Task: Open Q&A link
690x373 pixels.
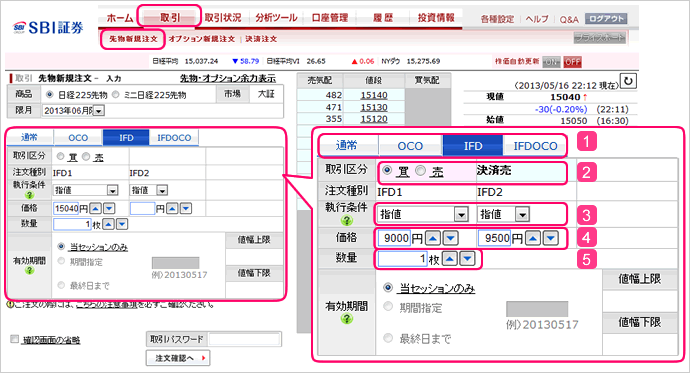Action: tap(569, 19)
